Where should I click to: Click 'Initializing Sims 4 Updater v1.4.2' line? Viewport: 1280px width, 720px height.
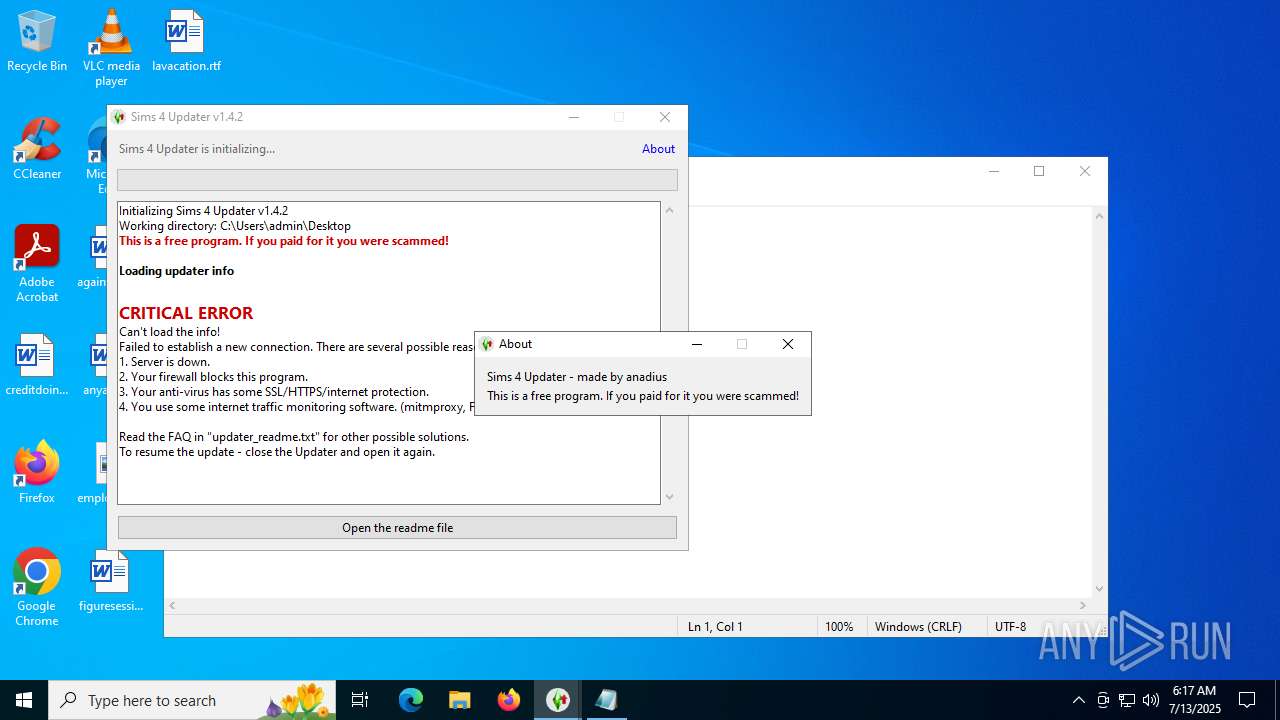(203, 211)
